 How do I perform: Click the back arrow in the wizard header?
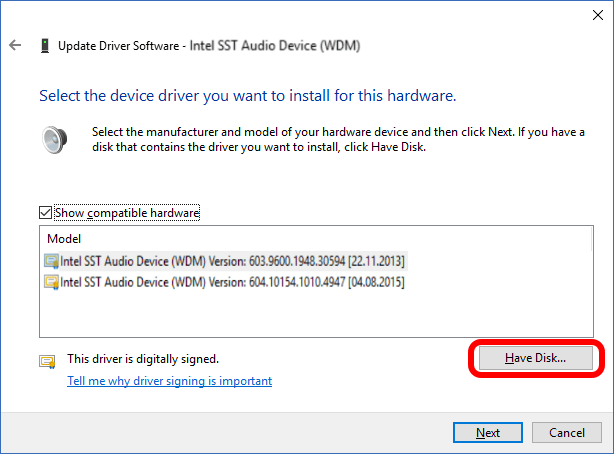point(16,45)
